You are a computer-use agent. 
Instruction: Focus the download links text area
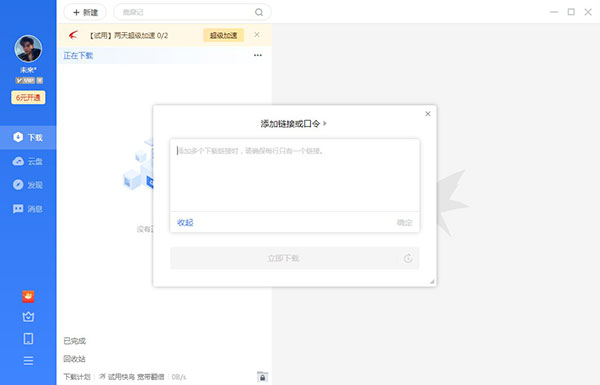click(x=295, y=175)
